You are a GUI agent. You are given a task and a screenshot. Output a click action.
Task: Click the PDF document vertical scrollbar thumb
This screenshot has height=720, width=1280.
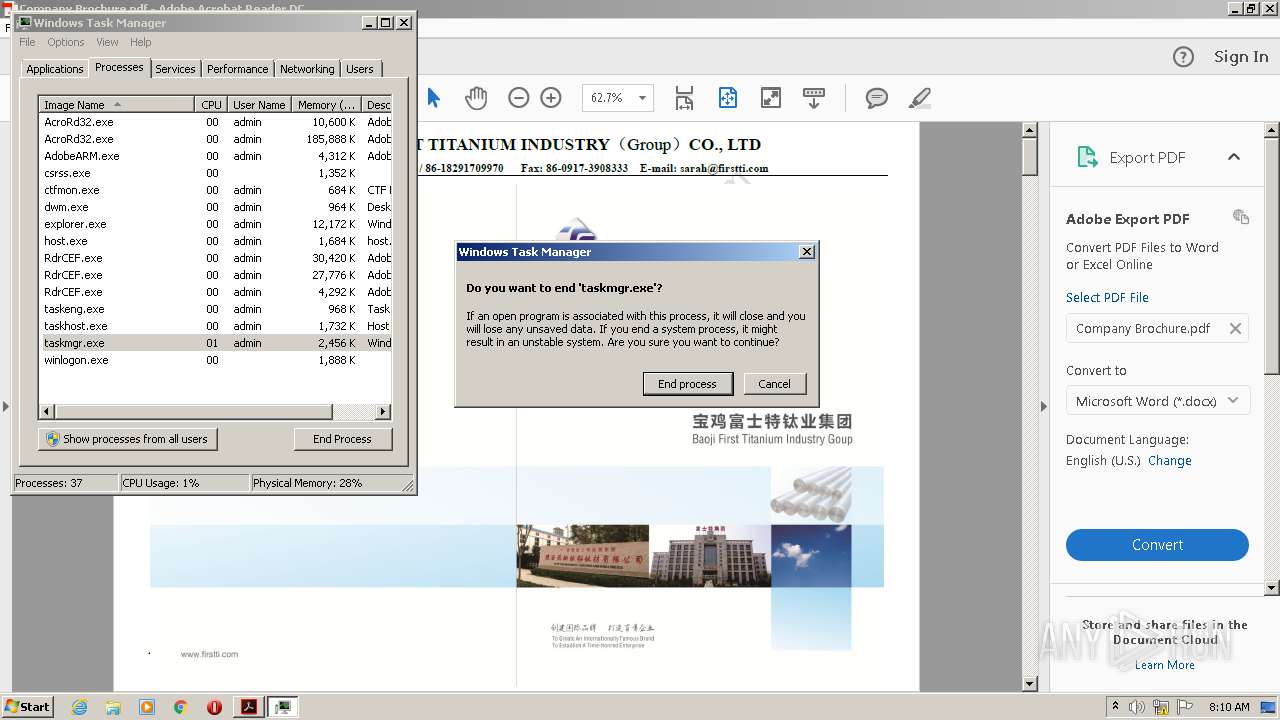point(1030,158)
